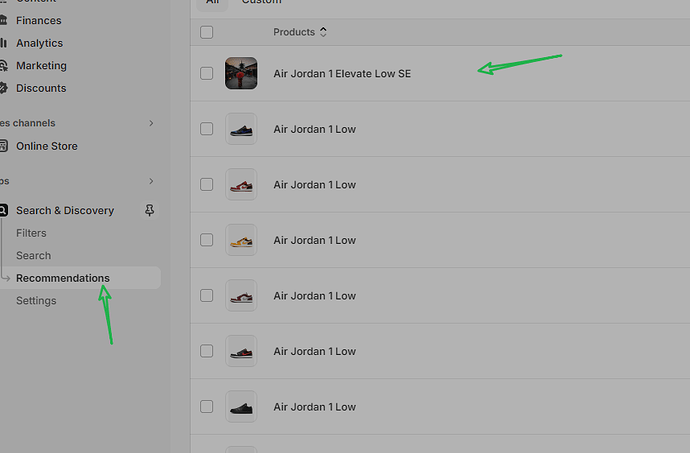Click the Marketing icon in the sidebar
Viewport: 690px width, 453px height.
click(5, 66)
